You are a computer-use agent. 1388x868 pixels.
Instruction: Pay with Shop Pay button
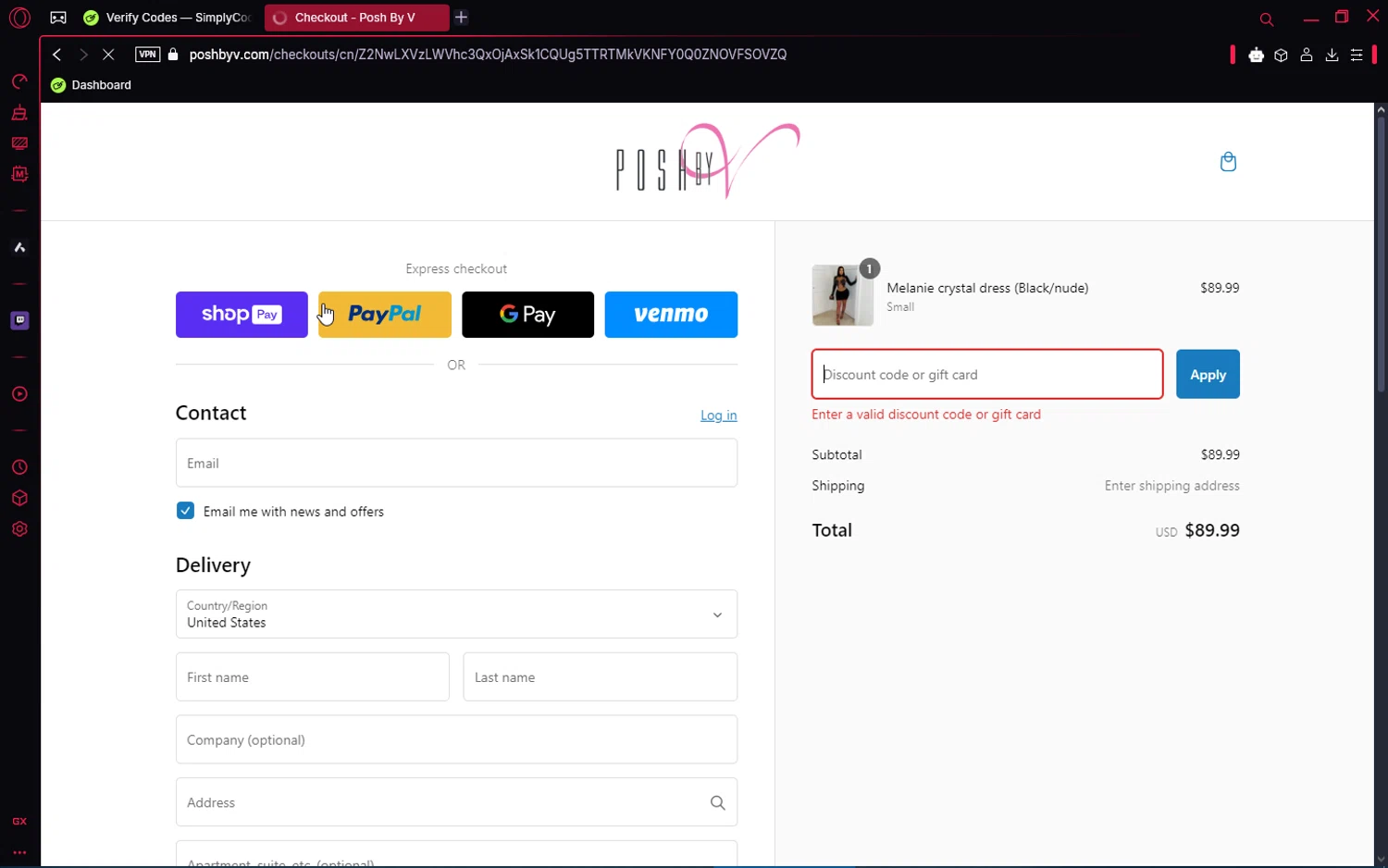(242, 315)
